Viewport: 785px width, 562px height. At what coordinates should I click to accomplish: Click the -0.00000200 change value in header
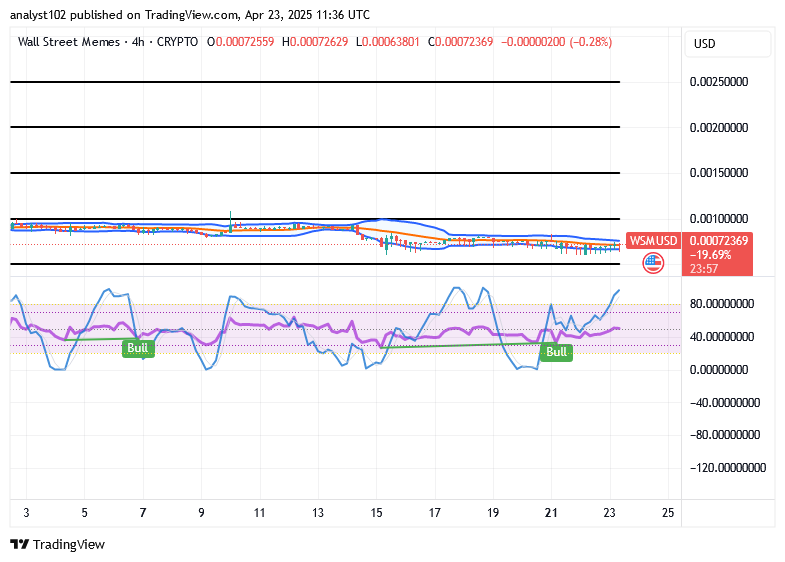pyautogui.click(x=533, y=42)
